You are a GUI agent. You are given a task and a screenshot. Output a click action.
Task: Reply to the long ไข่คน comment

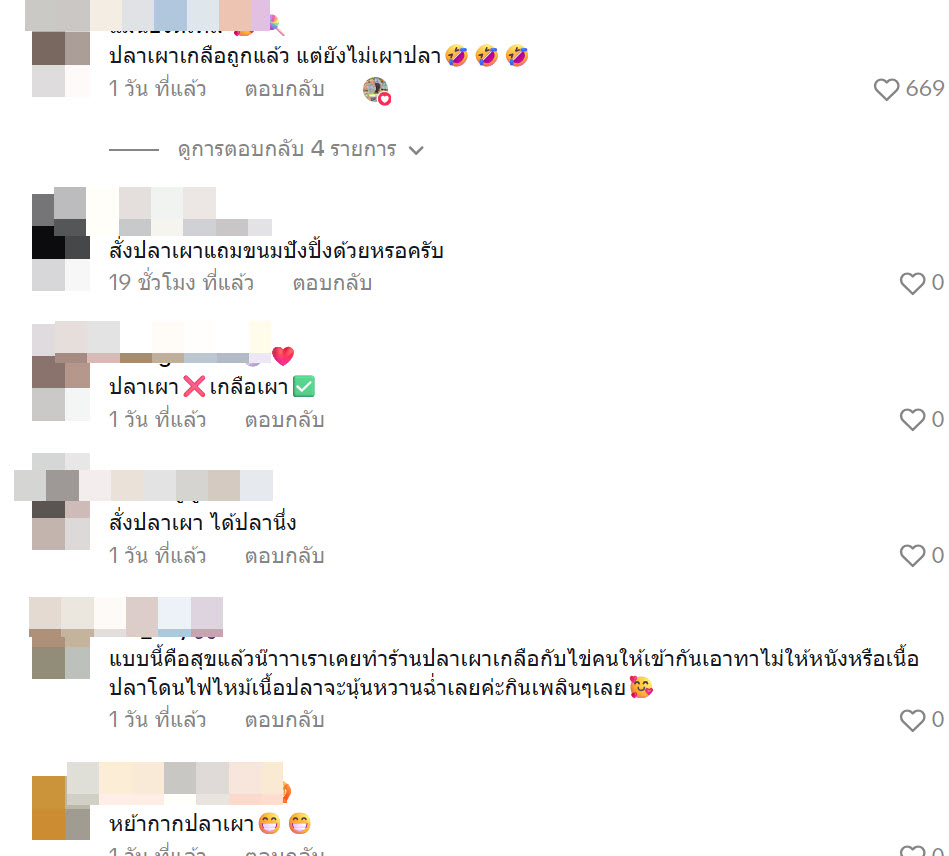284,720
